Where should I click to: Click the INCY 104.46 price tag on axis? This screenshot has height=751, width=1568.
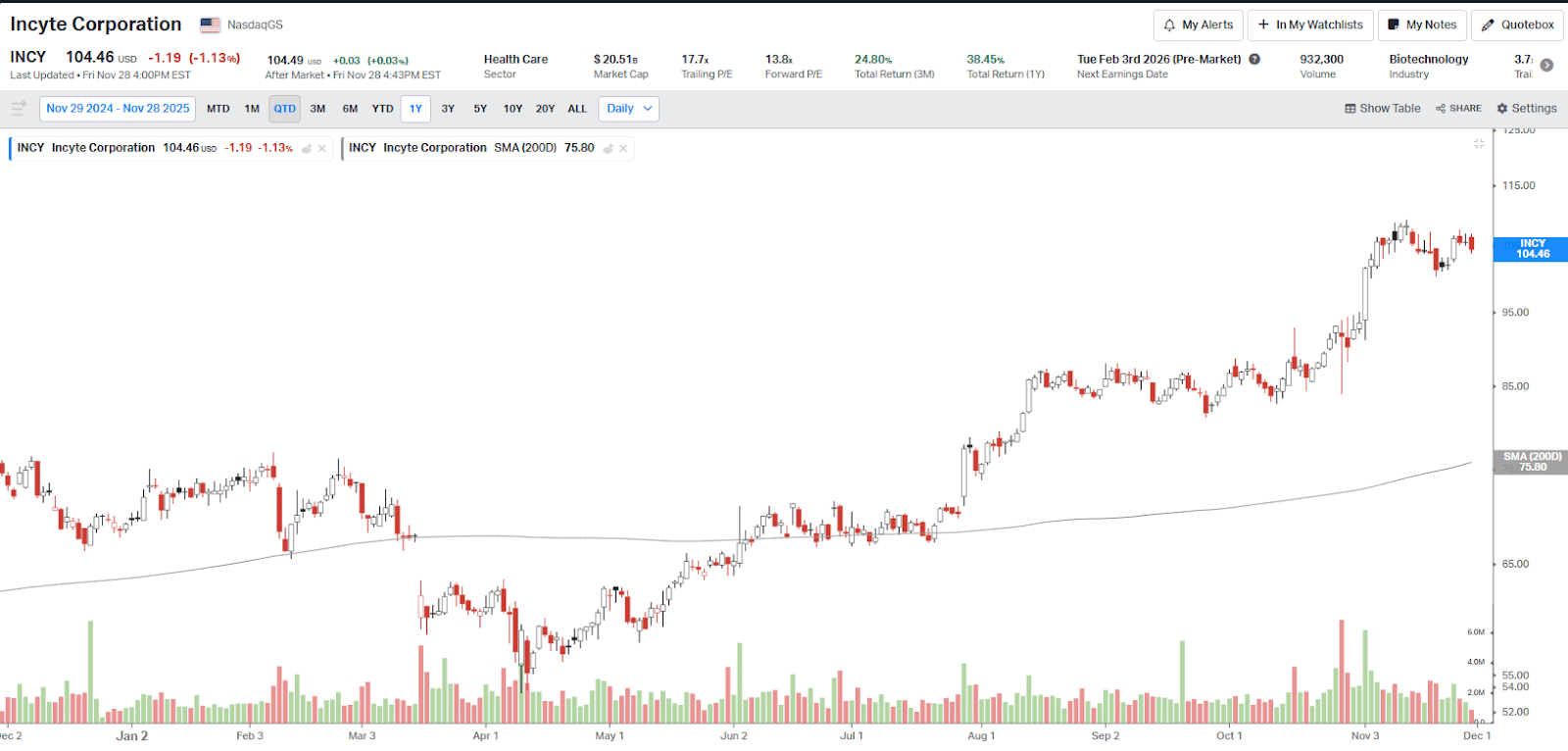pos(1532,249)
